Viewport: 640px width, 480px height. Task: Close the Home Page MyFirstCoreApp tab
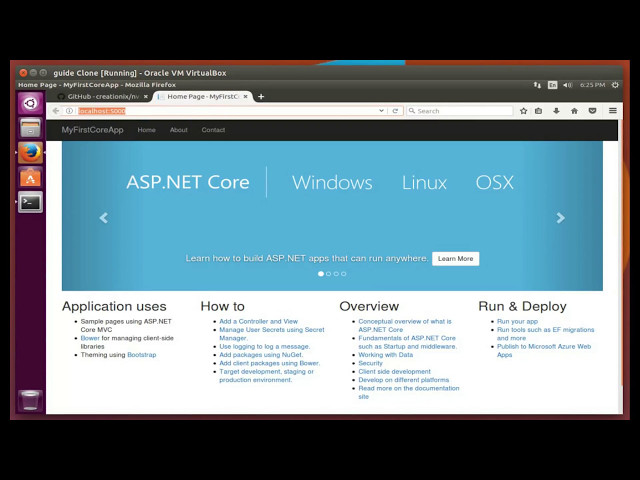pos(246,97)
